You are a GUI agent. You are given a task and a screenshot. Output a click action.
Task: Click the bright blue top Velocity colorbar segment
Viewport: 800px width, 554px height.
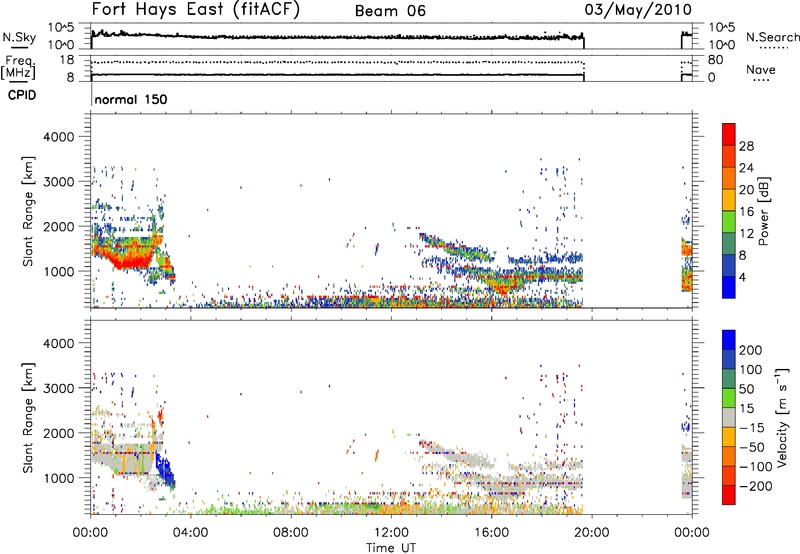[x=729, y=340]
